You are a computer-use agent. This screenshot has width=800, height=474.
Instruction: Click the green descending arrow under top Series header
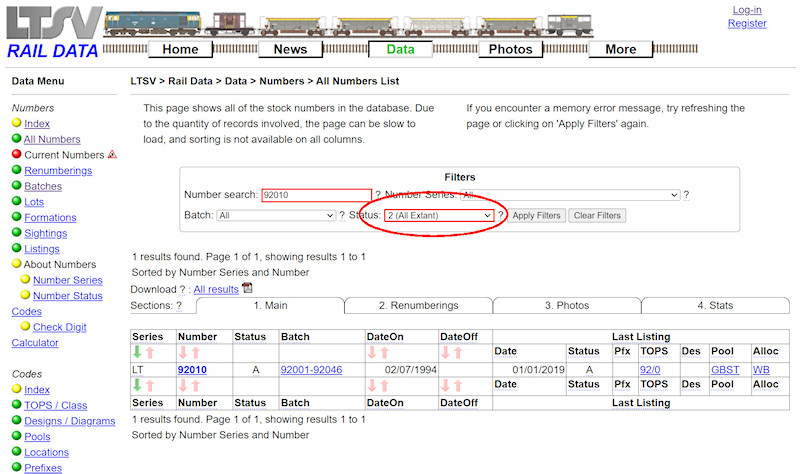[x=137, y=353]
